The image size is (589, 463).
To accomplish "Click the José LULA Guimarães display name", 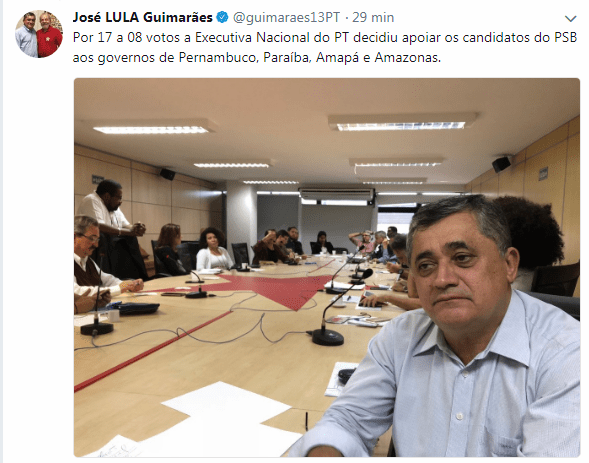I will [x=142, y=17].
